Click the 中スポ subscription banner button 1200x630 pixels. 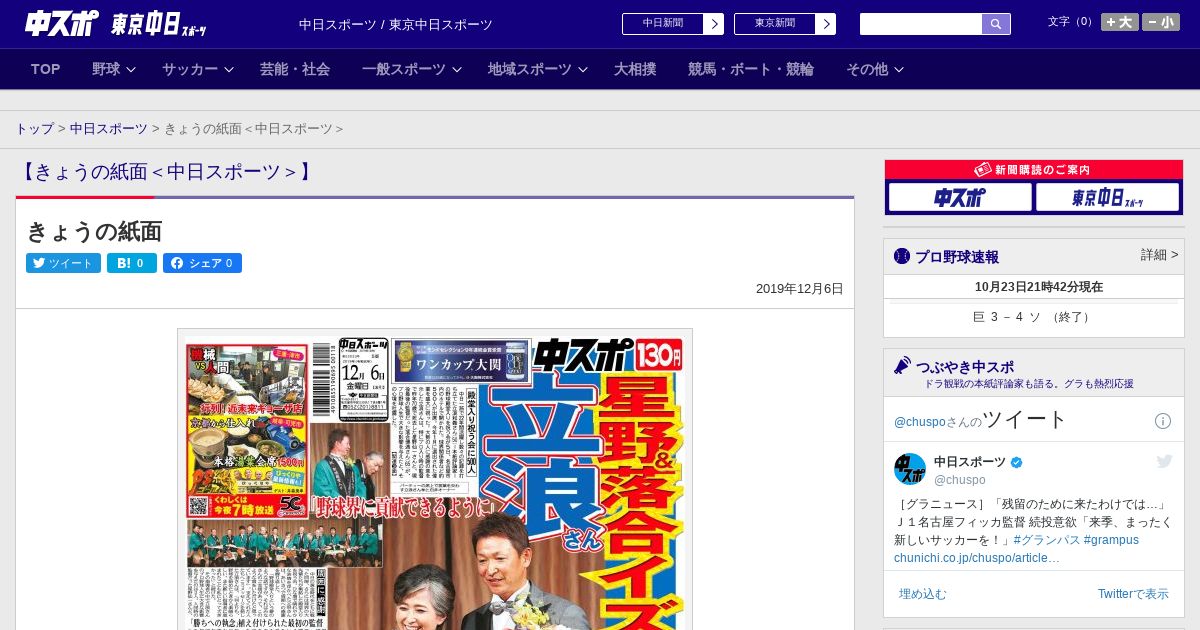pos(959,198)
